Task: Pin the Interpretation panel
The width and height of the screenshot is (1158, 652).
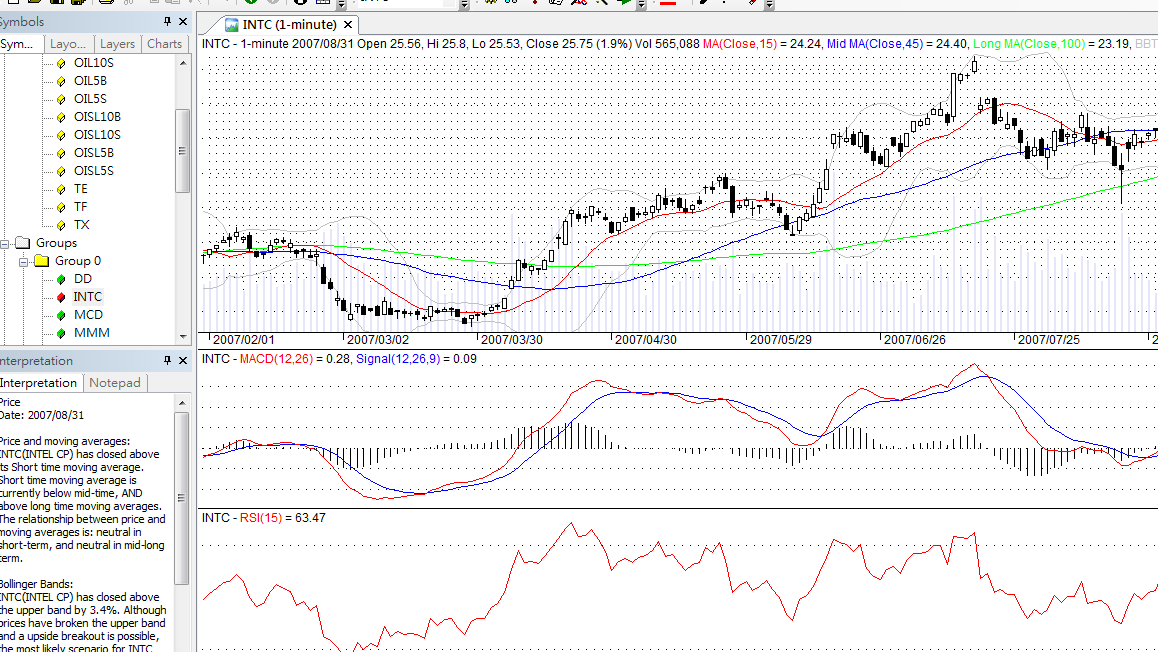Action: click(x=168, y=360)
